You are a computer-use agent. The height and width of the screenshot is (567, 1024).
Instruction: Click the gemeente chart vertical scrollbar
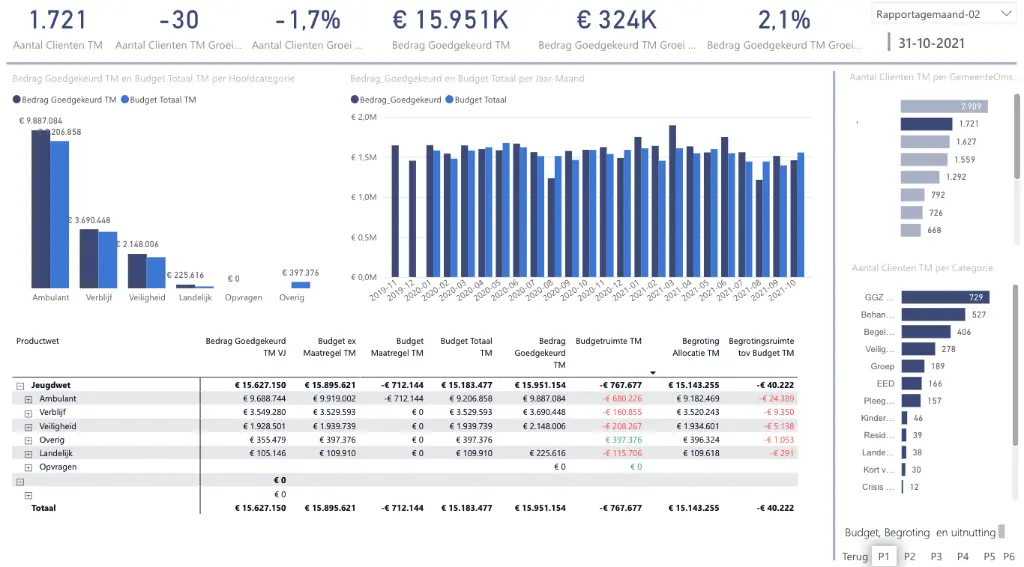1016,136
